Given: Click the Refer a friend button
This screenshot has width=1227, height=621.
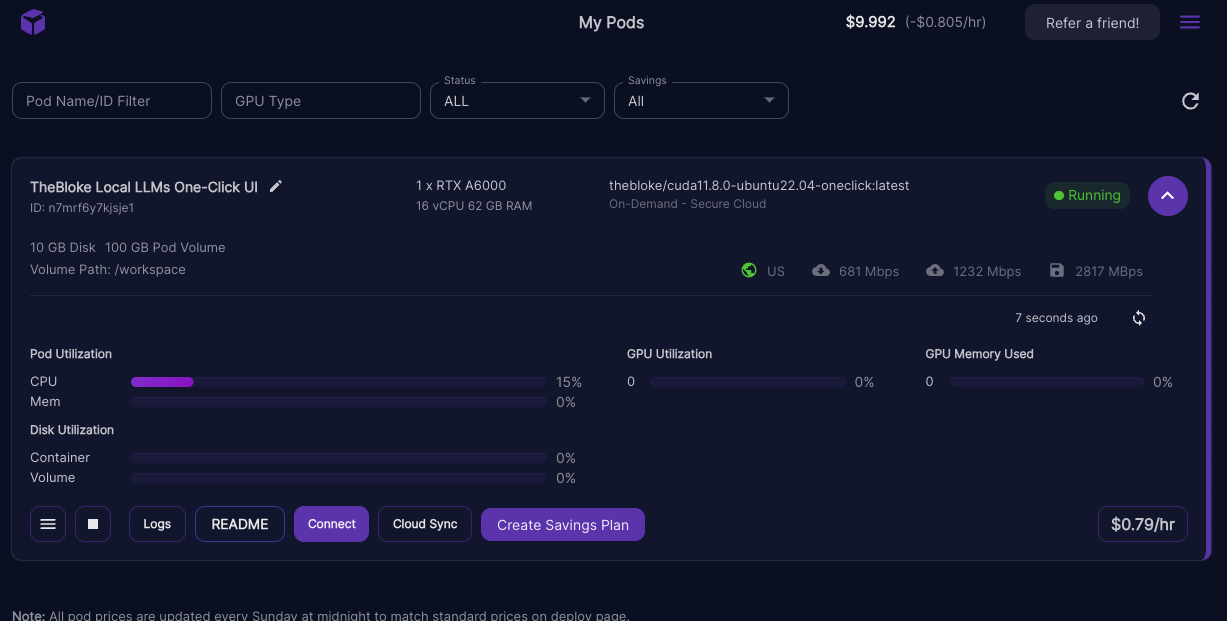Looking at the screenshot, I should [x=1092, y=22].
